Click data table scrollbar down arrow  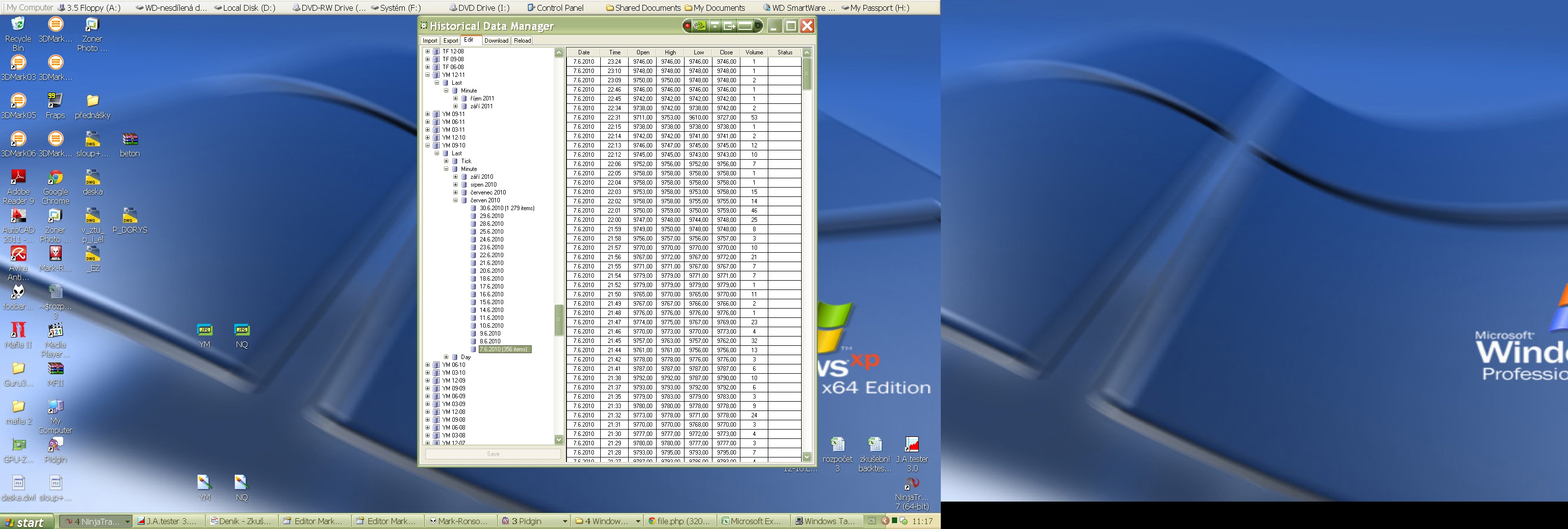pos(807,457)
